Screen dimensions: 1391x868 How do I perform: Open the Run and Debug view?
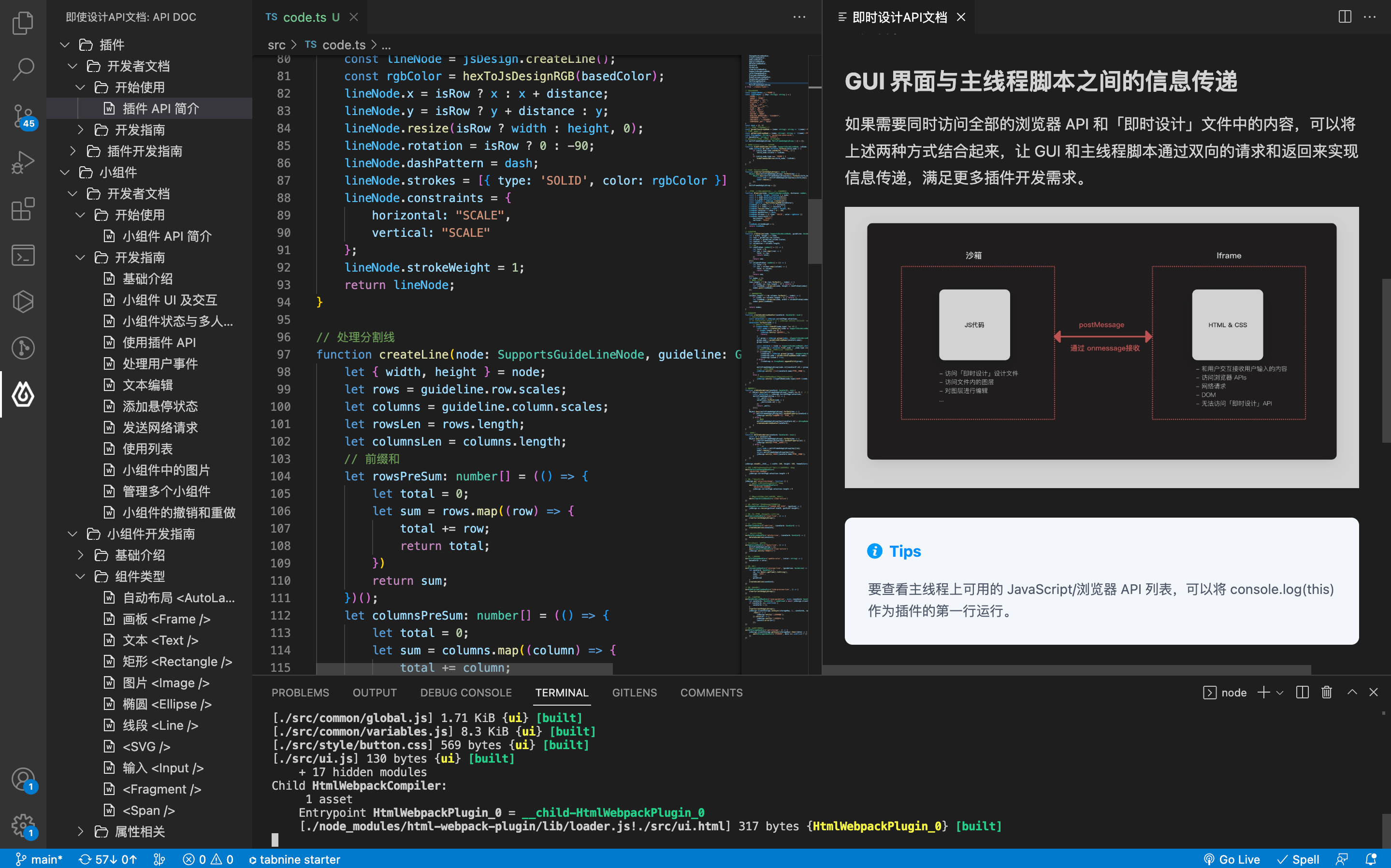pyautogui.click(x=23, y=162)
